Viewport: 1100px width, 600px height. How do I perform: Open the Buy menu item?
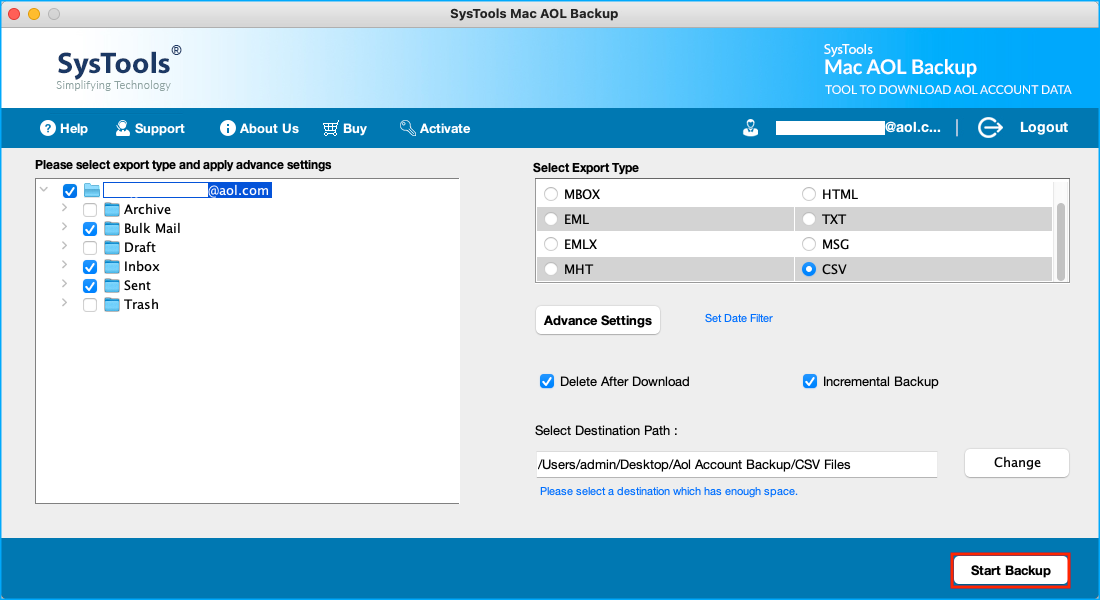click(344, 128)
